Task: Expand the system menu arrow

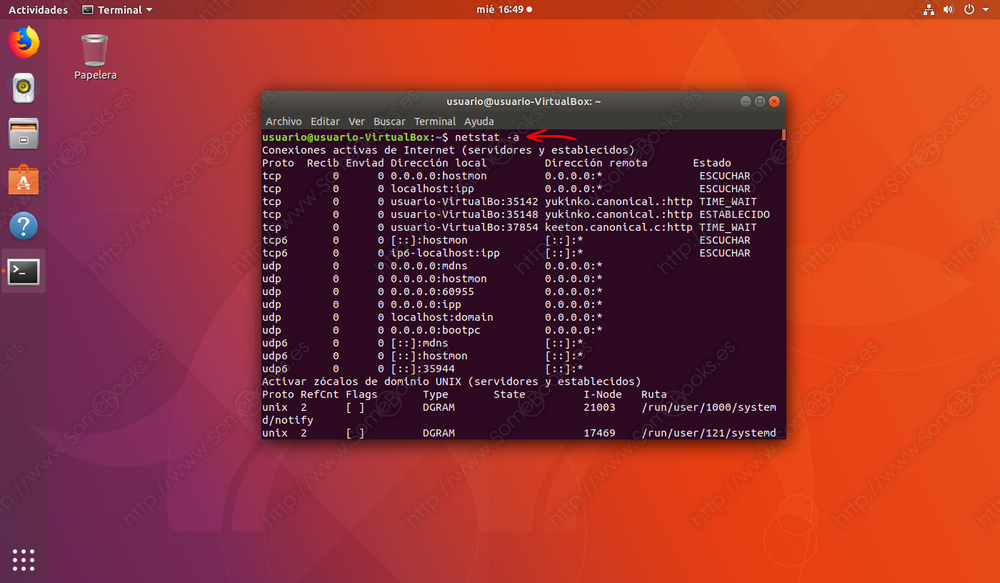Action: [985, 10]
